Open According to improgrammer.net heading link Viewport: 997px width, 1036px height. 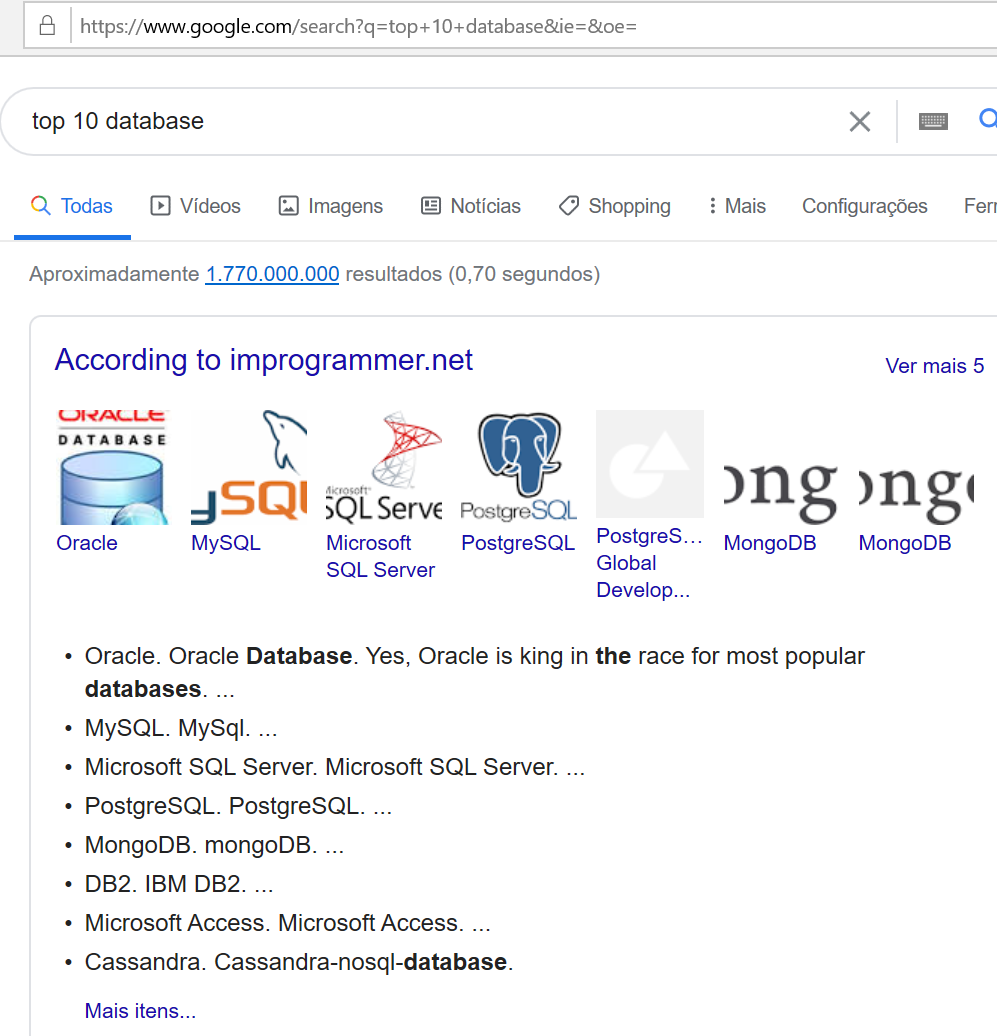pyautogui.click(x=264, y=360)
